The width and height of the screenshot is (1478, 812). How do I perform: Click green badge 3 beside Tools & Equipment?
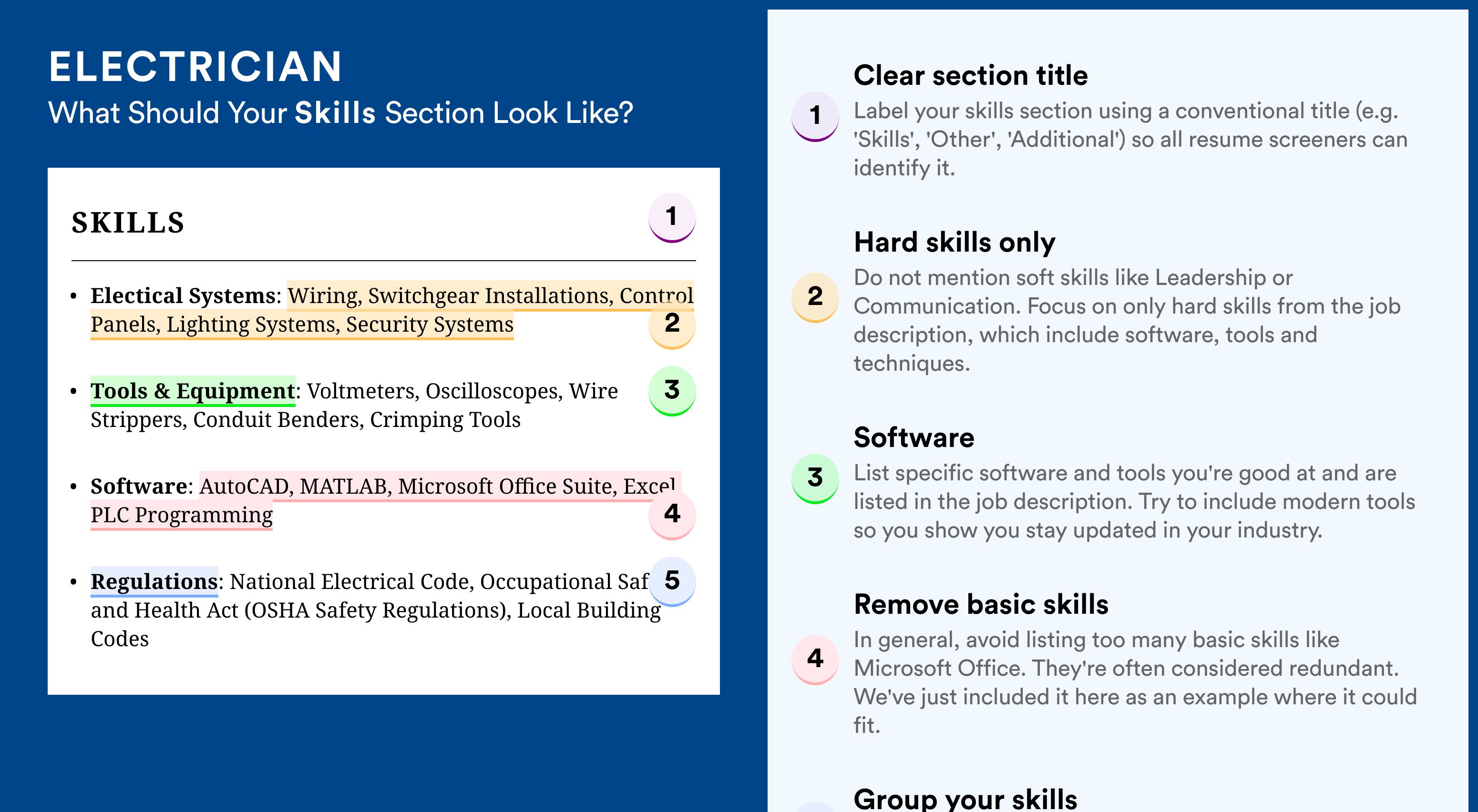[672, 391]
